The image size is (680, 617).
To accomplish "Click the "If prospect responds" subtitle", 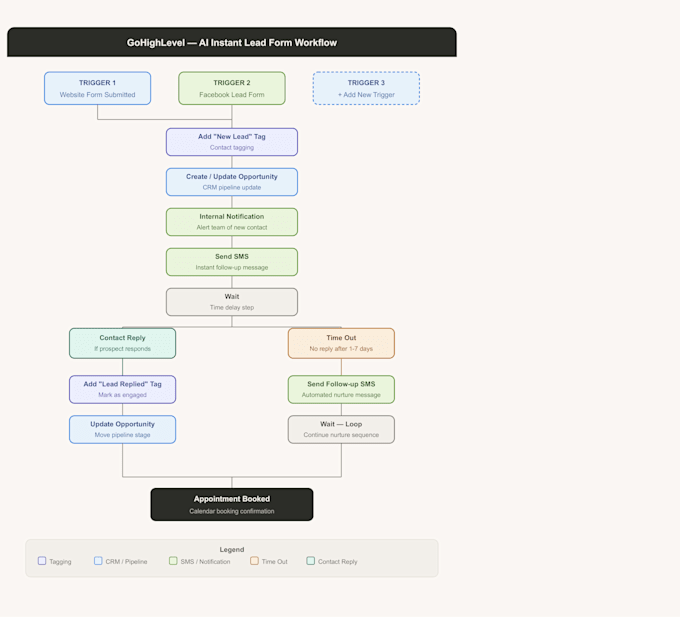I will pyautogui.click(x=123, y=349).
